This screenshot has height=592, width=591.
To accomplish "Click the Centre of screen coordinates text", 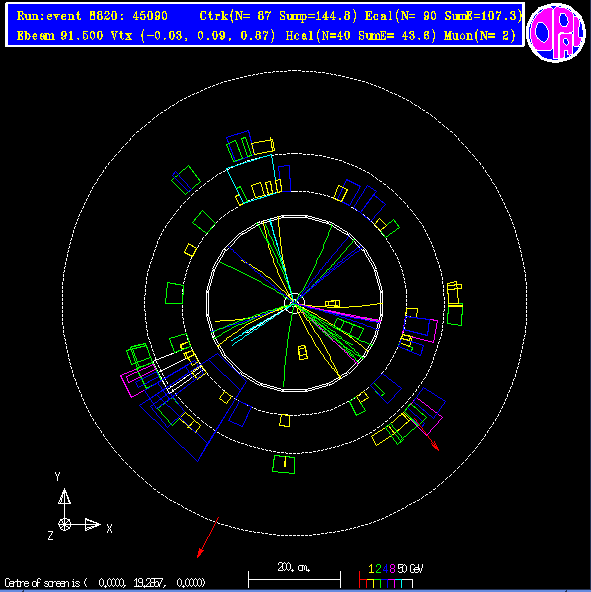I will point(105,583).
